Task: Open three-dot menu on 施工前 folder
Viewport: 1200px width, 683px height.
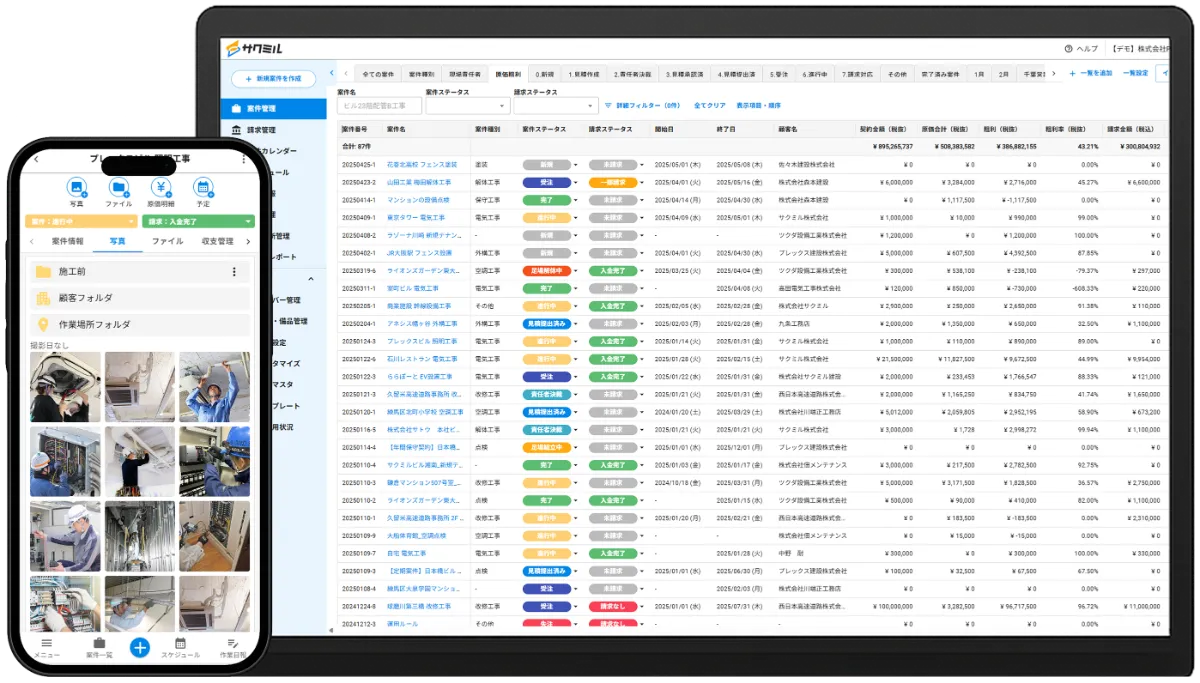Action: click(x=235, y=272)
